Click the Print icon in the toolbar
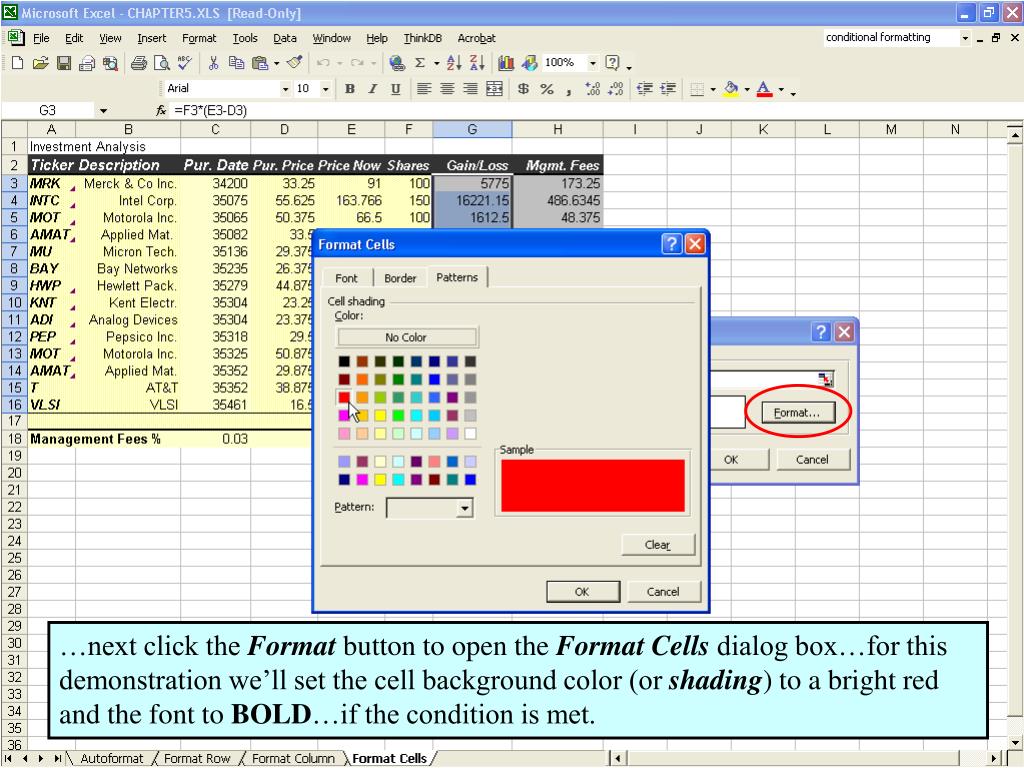 [138, 63]
